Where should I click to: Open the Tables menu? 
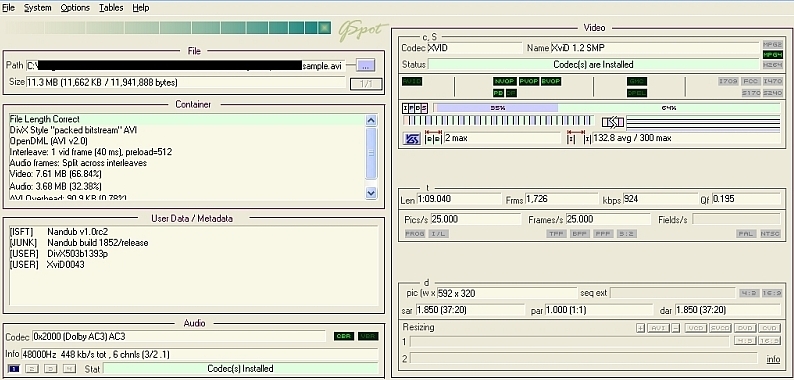[111, 8]
